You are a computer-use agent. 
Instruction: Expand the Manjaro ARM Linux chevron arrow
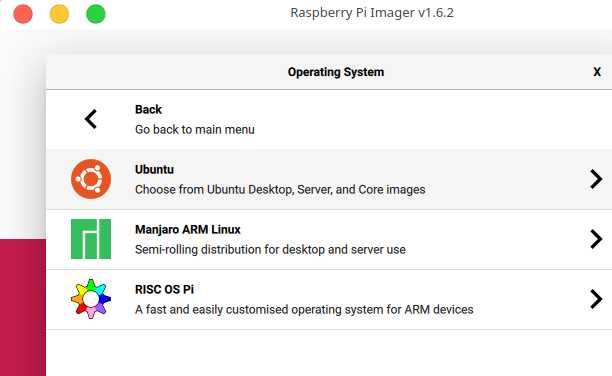(596, 239)
